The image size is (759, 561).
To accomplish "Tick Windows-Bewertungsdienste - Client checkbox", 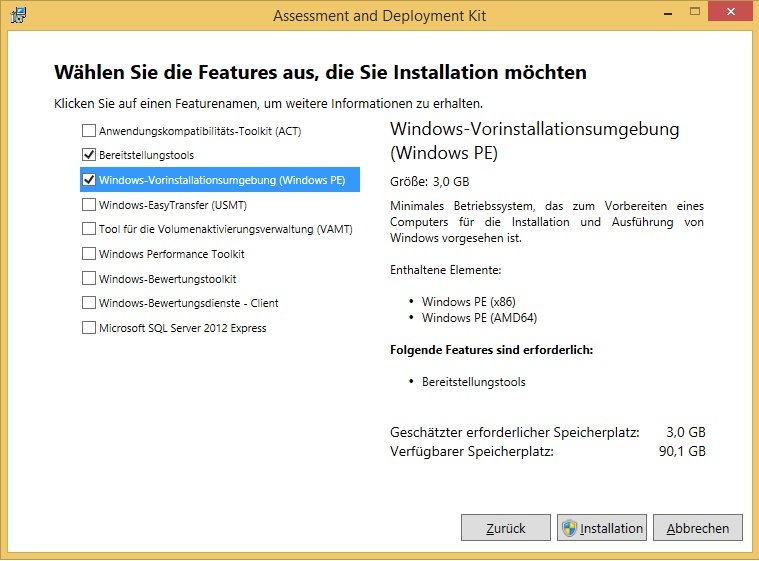I will 89,303.
